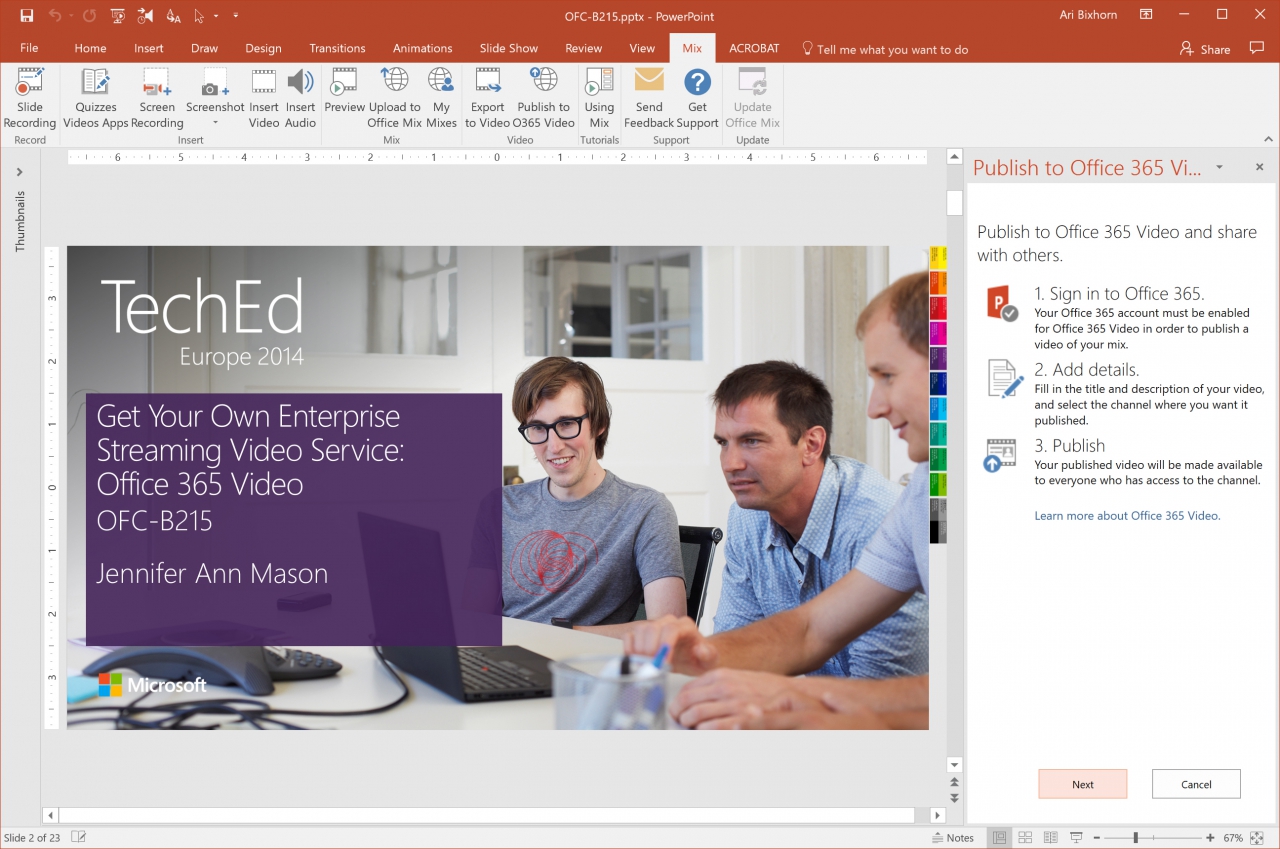Open Using Mix tutorials

(599, 99)
